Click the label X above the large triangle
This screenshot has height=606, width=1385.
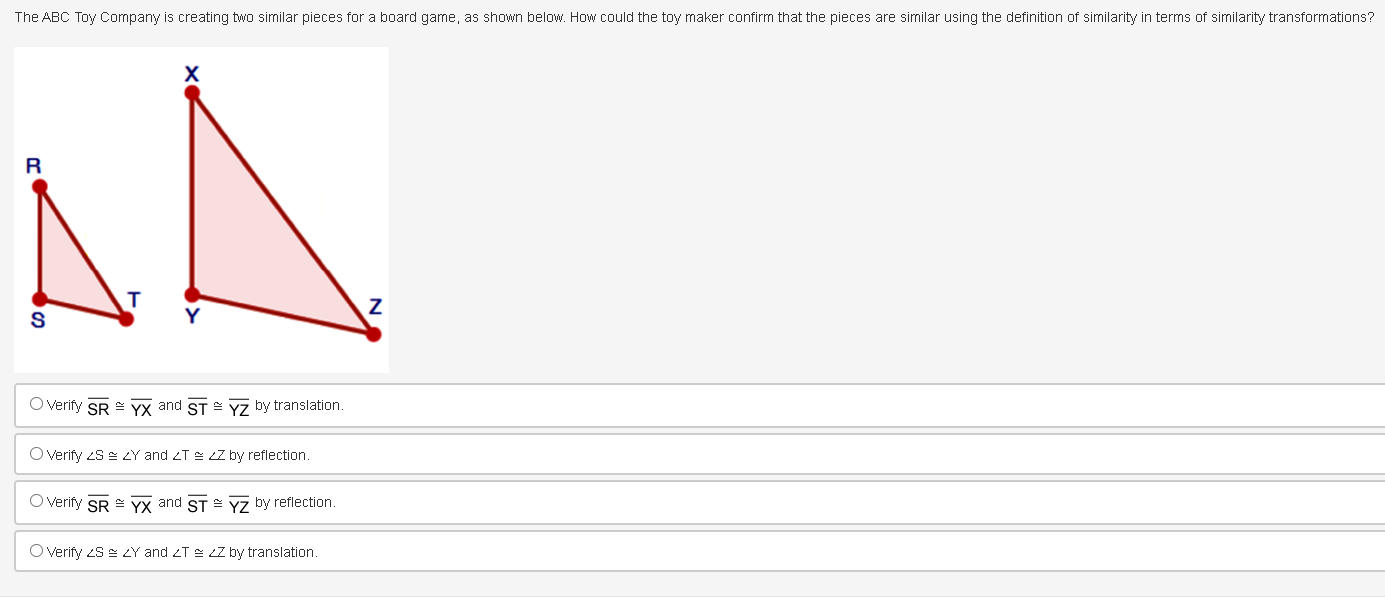[x=191, y=72]
